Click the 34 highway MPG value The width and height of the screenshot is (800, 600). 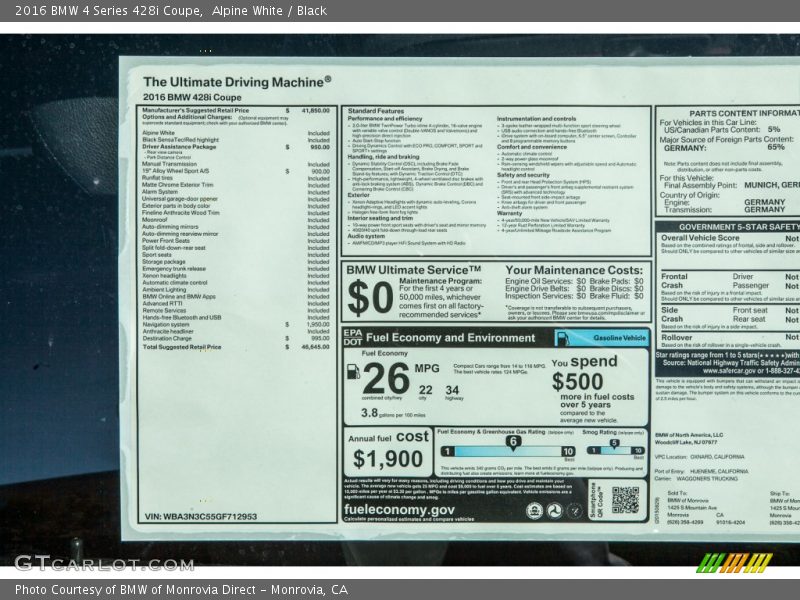[452, 390]
